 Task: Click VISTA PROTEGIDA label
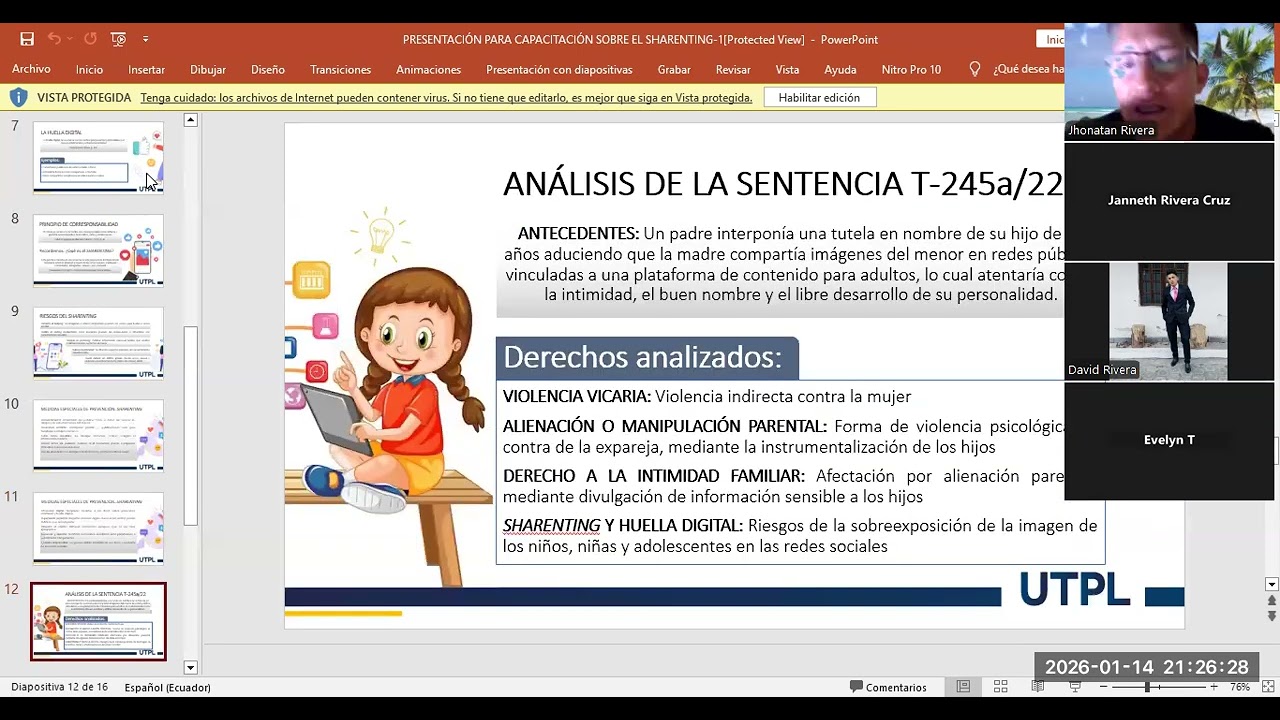pyautogui.click(x=84, y=97)
